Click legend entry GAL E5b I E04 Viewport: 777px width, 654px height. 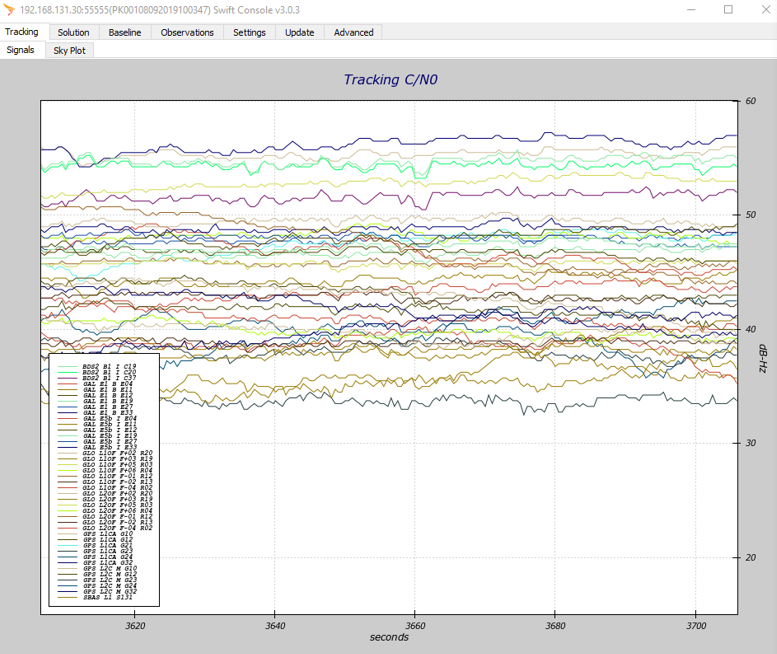tap(97, 418)
